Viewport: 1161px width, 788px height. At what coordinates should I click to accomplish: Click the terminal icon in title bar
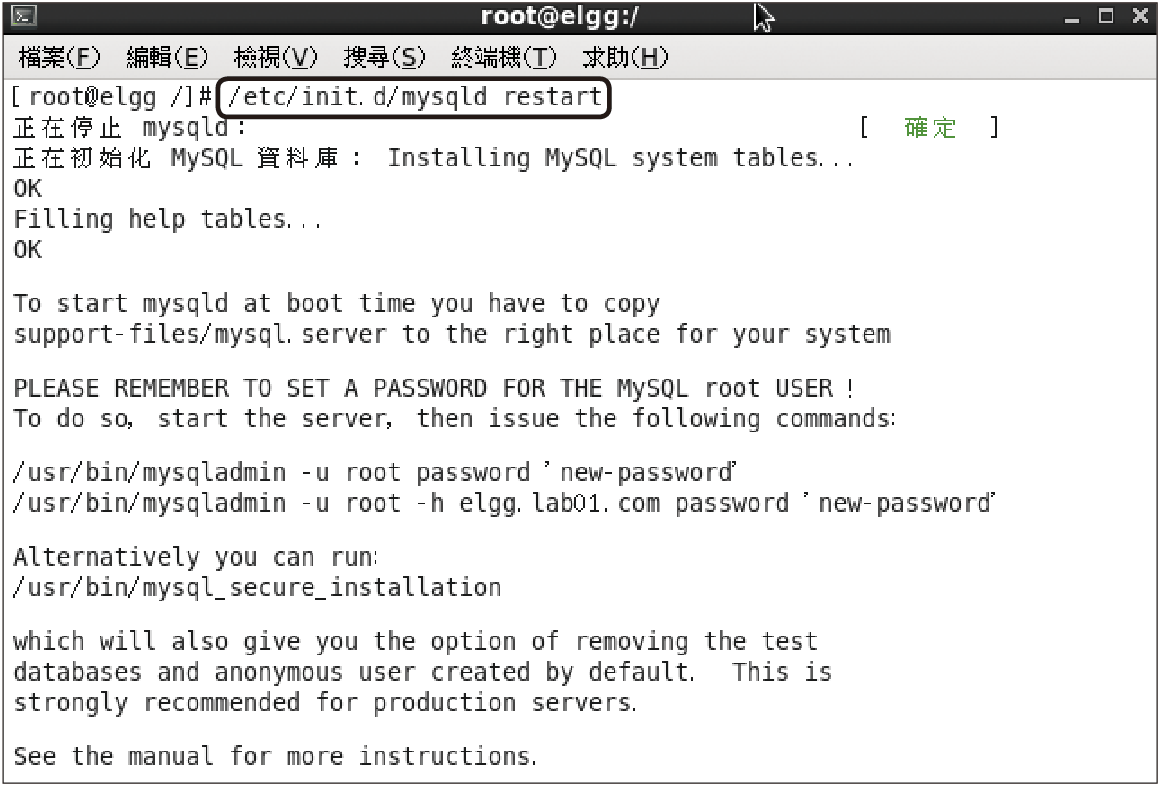point(24,16)
